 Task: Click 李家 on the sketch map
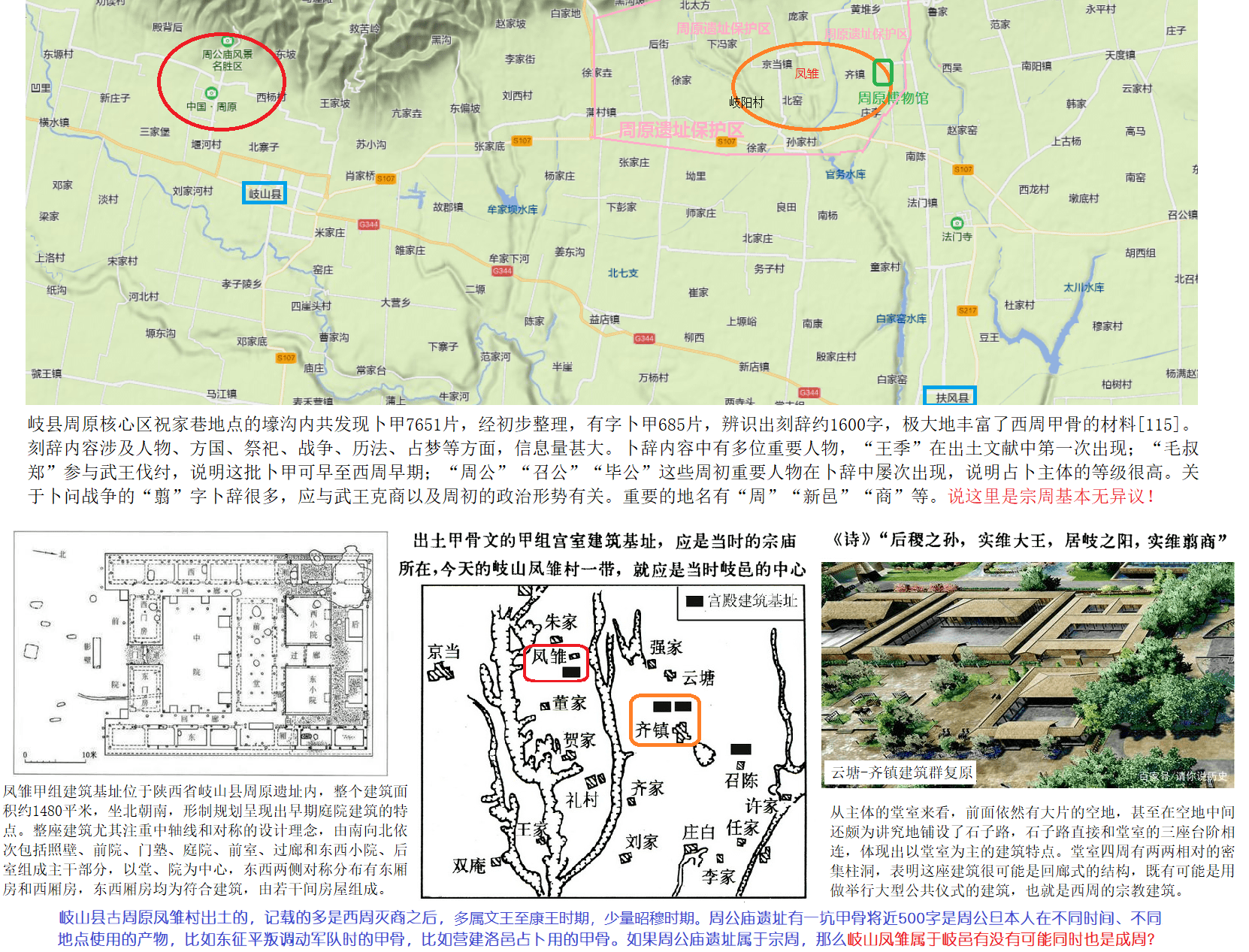point(718,876)
